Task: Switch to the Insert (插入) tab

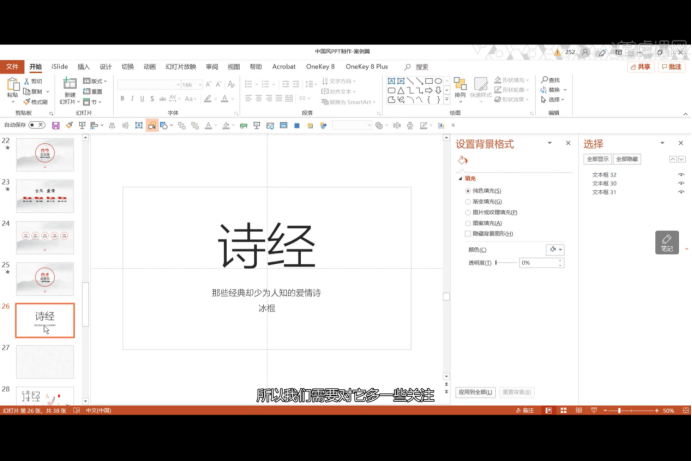Action: 83,67
